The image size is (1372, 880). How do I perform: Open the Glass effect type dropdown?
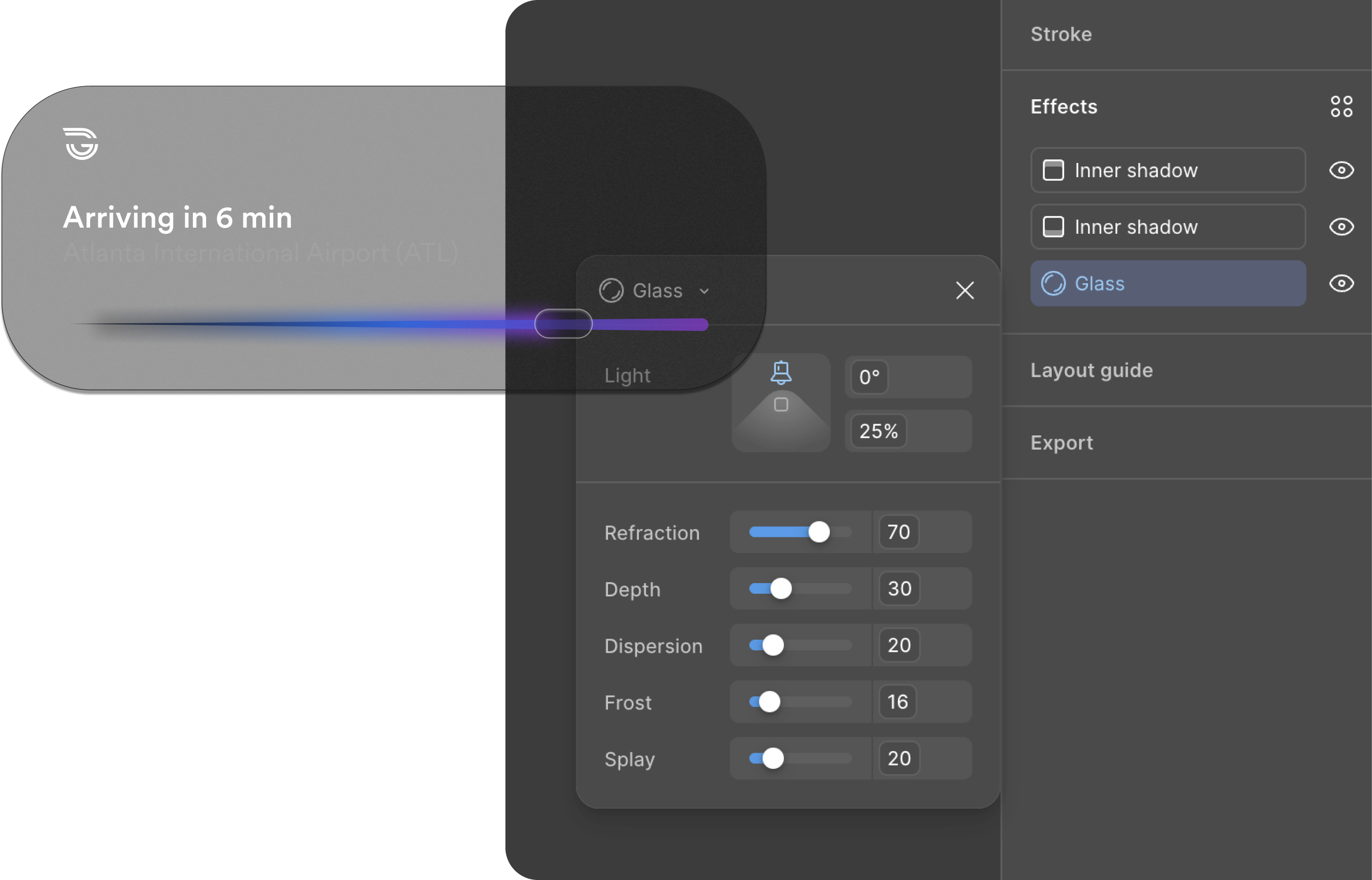click(655, 290)
